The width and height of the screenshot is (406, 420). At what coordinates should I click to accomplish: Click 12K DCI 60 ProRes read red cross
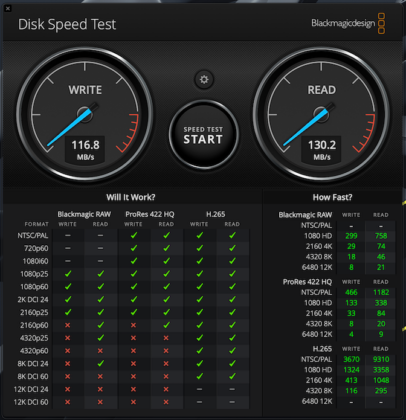(x=166, y=402)
